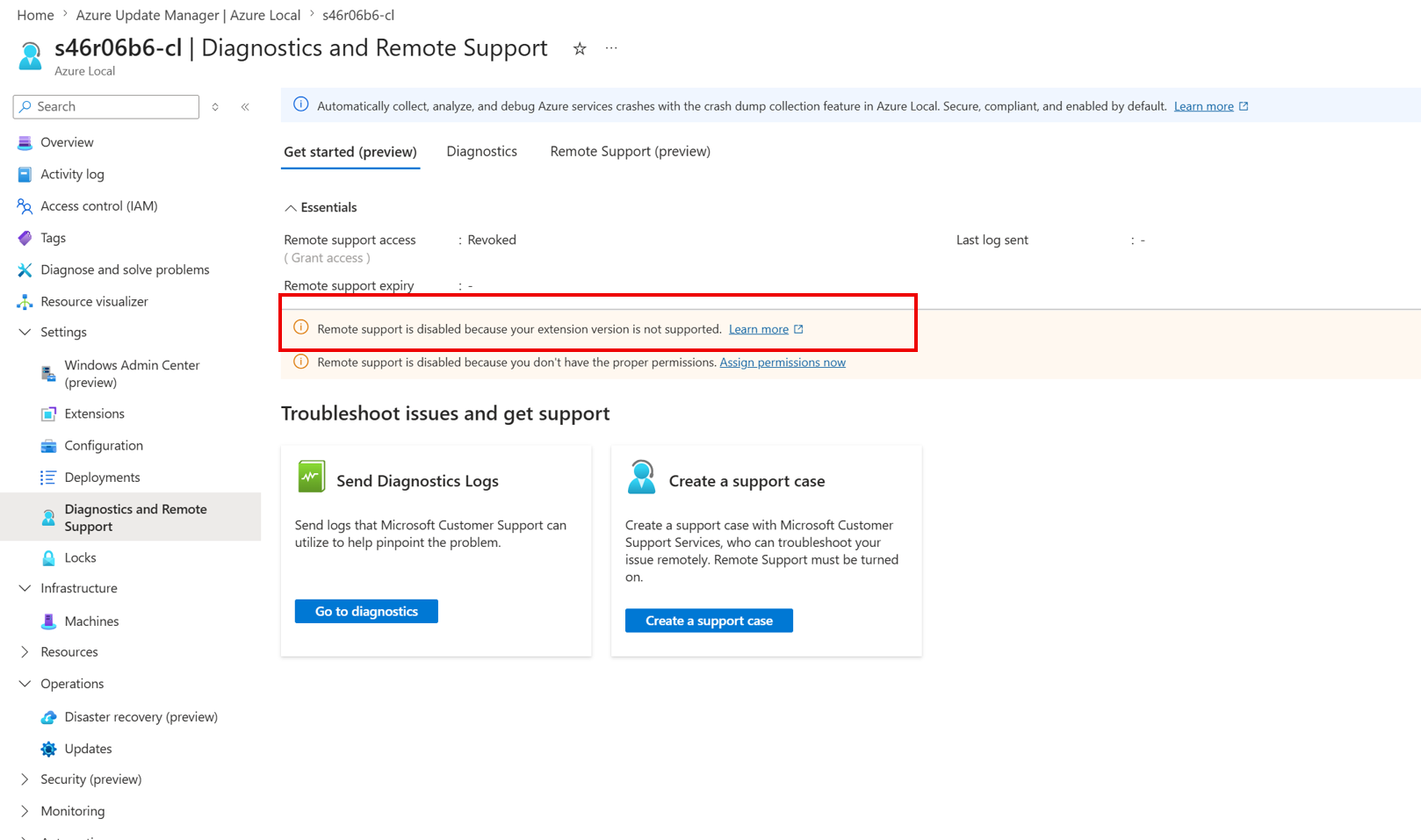This screenshot has width=1421, height=840.
Task: Click the sidebar Search field
Action: tap(106, 106)
